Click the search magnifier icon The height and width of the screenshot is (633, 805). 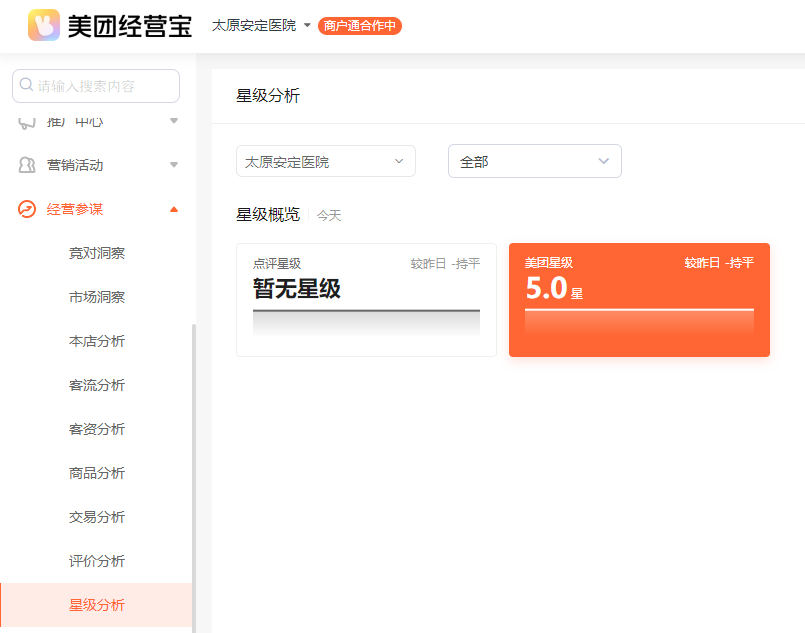click(x=26, y=85)
